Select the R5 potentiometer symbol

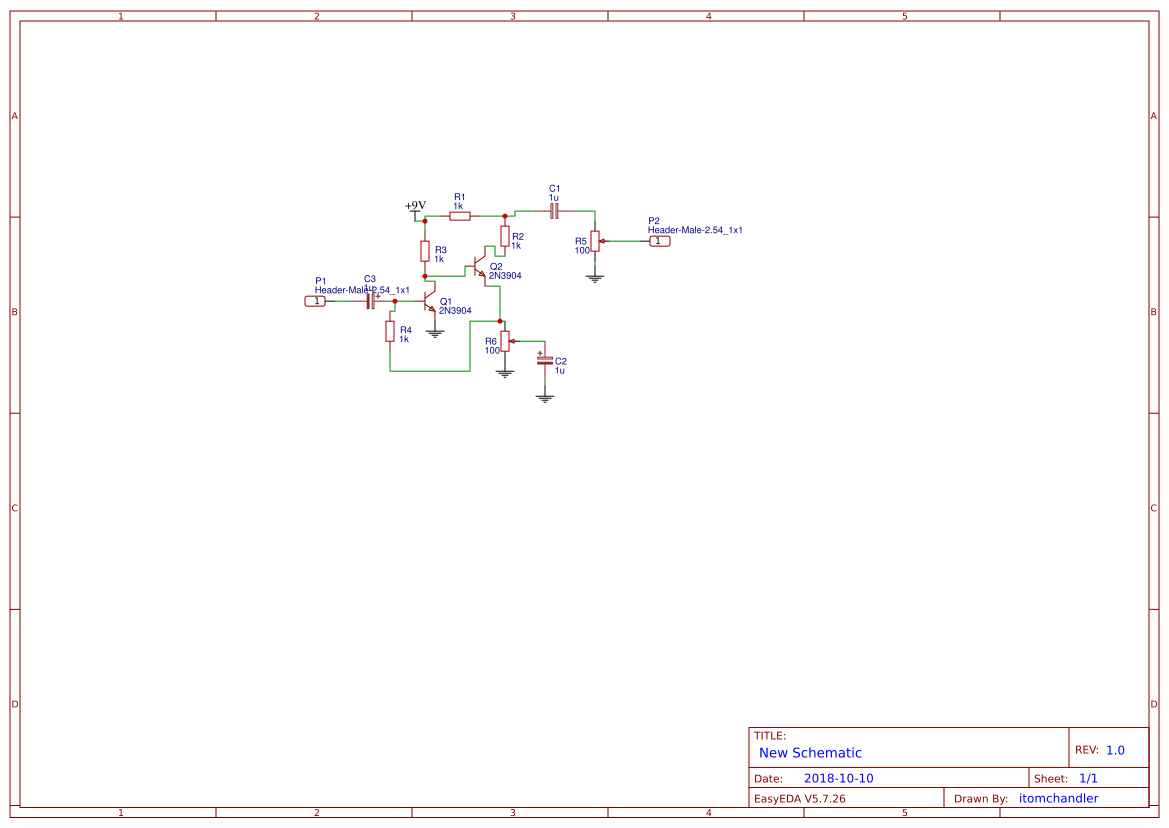[x=597, y=241]
